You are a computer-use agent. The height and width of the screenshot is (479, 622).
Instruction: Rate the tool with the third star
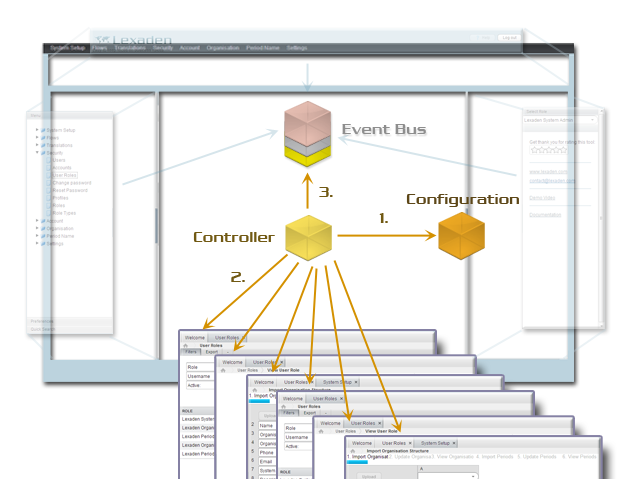(x=549, y=149)
